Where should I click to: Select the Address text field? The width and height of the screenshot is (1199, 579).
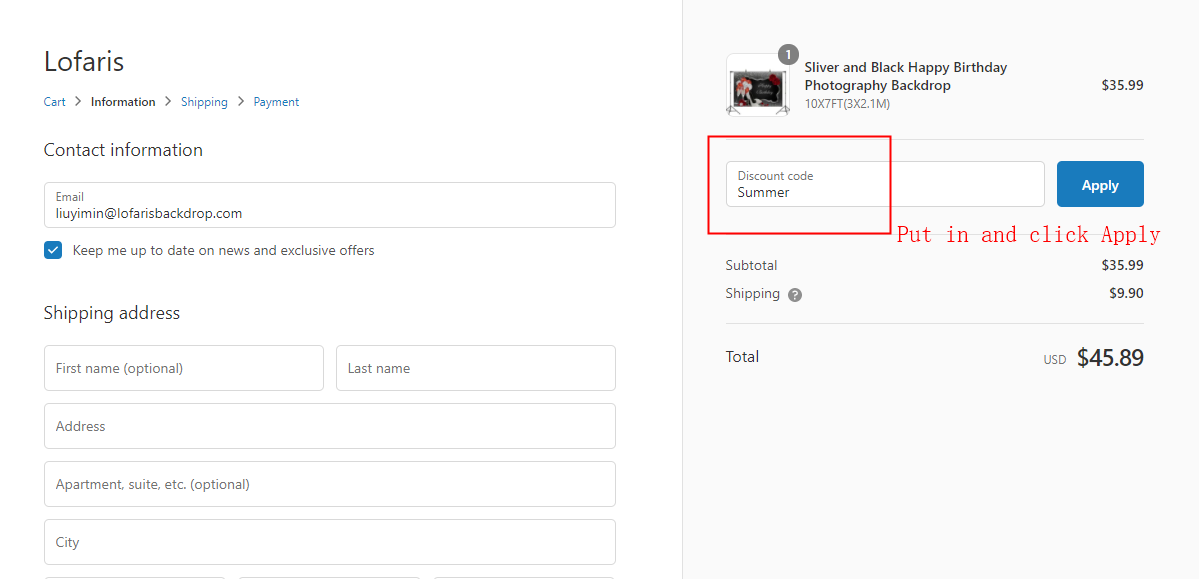coord(329,426)
